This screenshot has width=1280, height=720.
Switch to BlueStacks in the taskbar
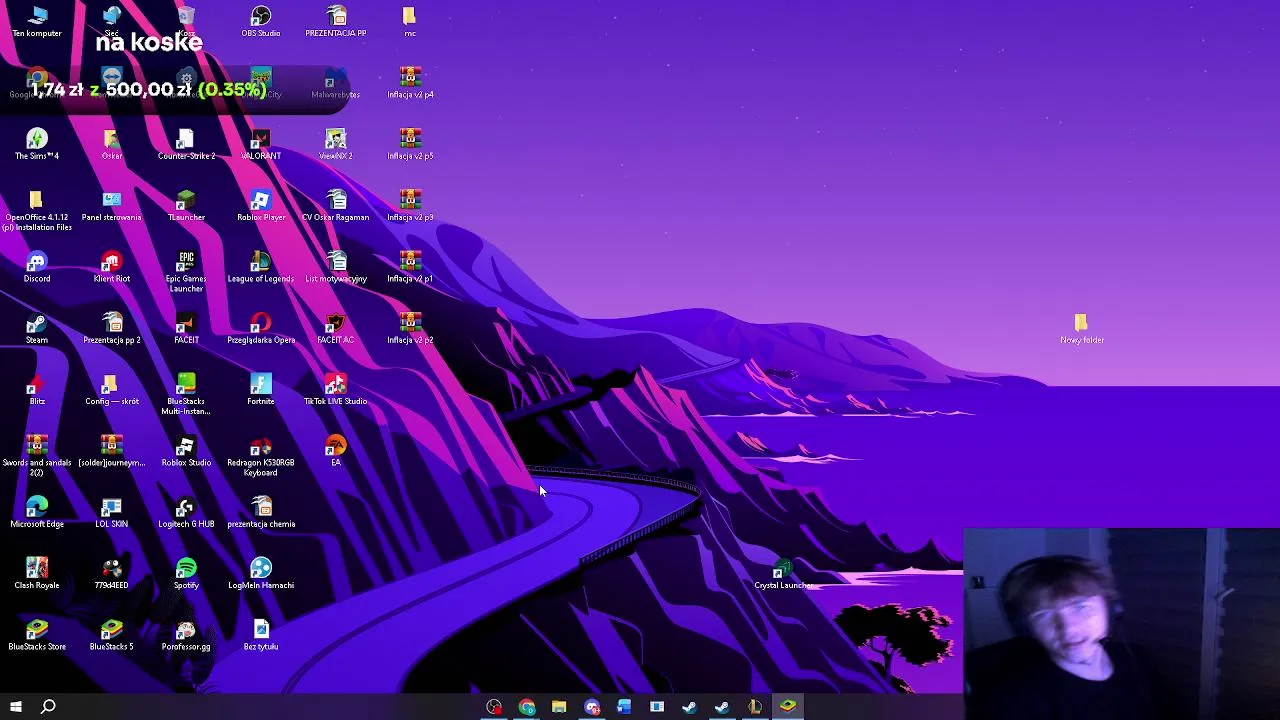[788, 707]
